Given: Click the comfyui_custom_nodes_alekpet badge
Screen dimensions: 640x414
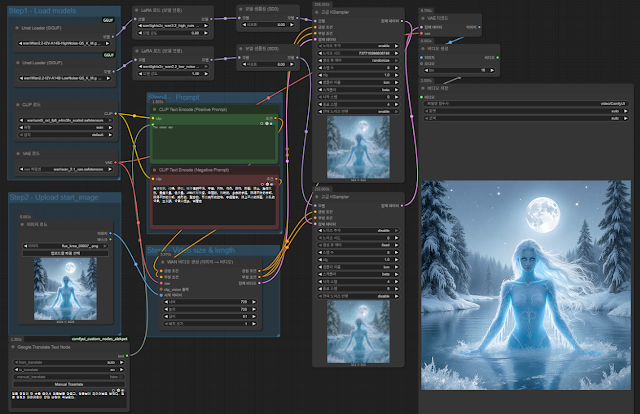Looking at the screenshot, I should pos(99,339).
